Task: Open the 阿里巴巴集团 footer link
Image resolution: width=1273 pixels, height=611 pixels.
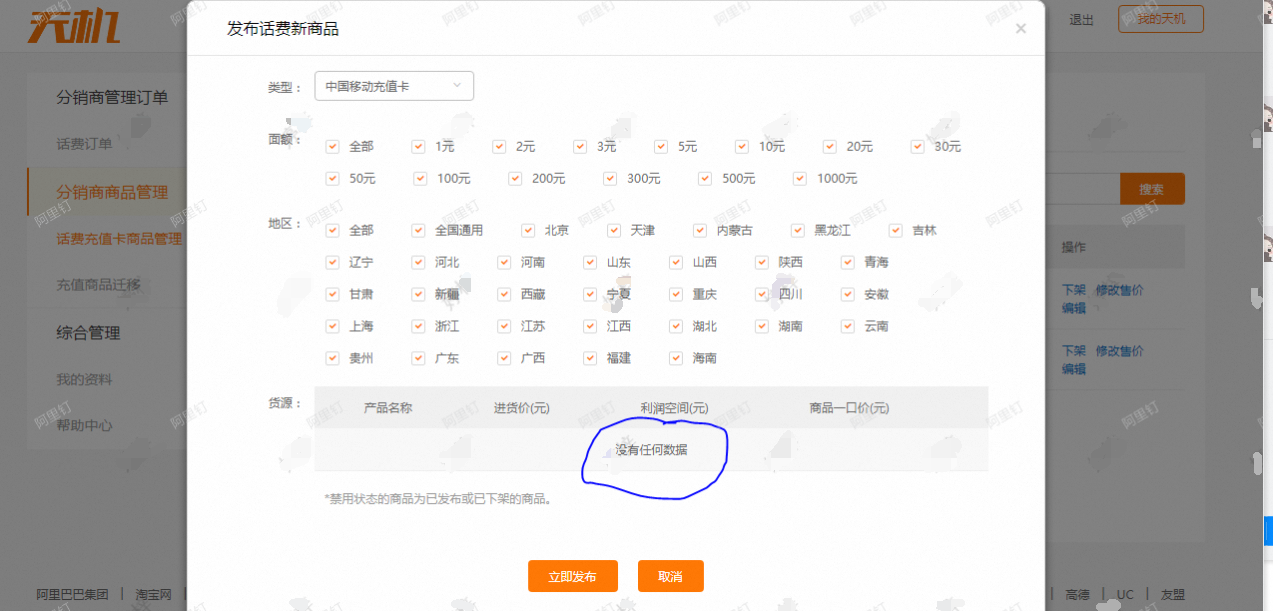Action: pyautogui.click(x=73, y=594)
